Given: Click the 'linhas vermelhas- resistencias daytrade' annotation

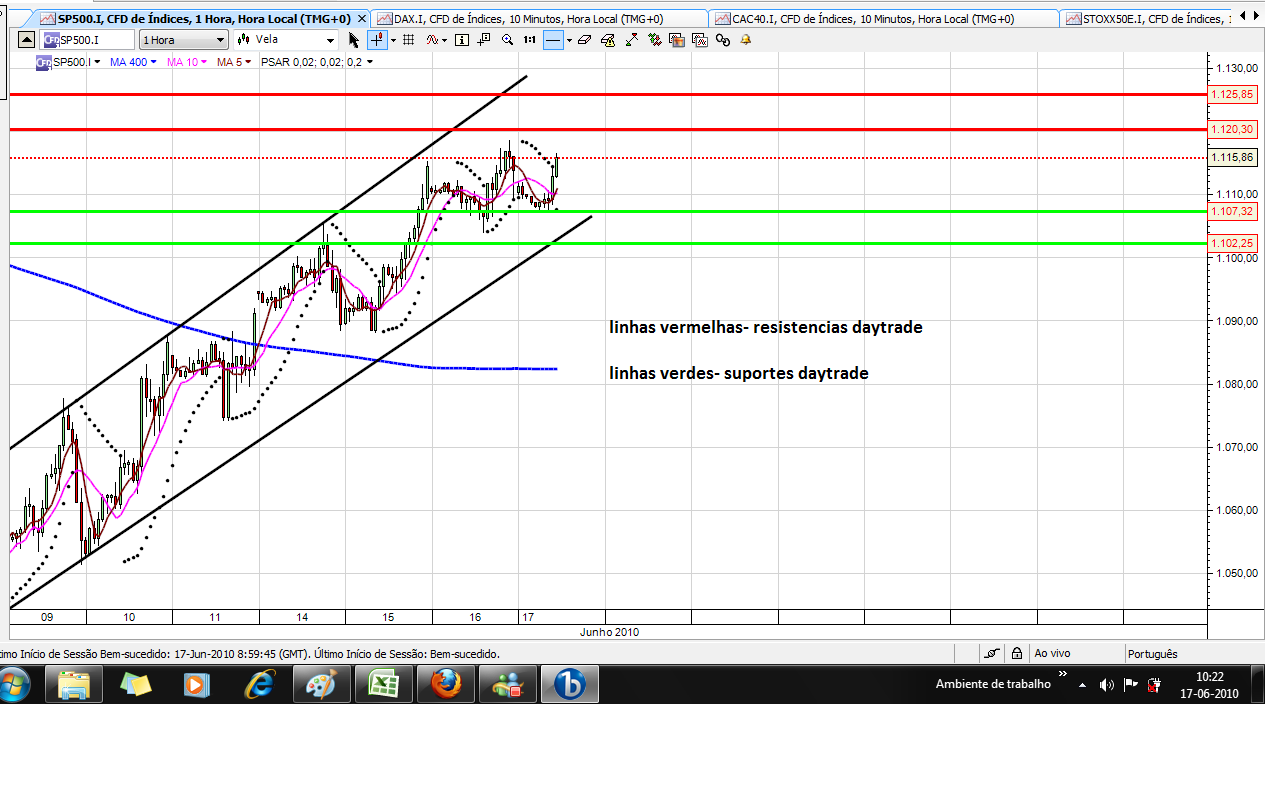Looking at the screenshot, I should (766, 327).
